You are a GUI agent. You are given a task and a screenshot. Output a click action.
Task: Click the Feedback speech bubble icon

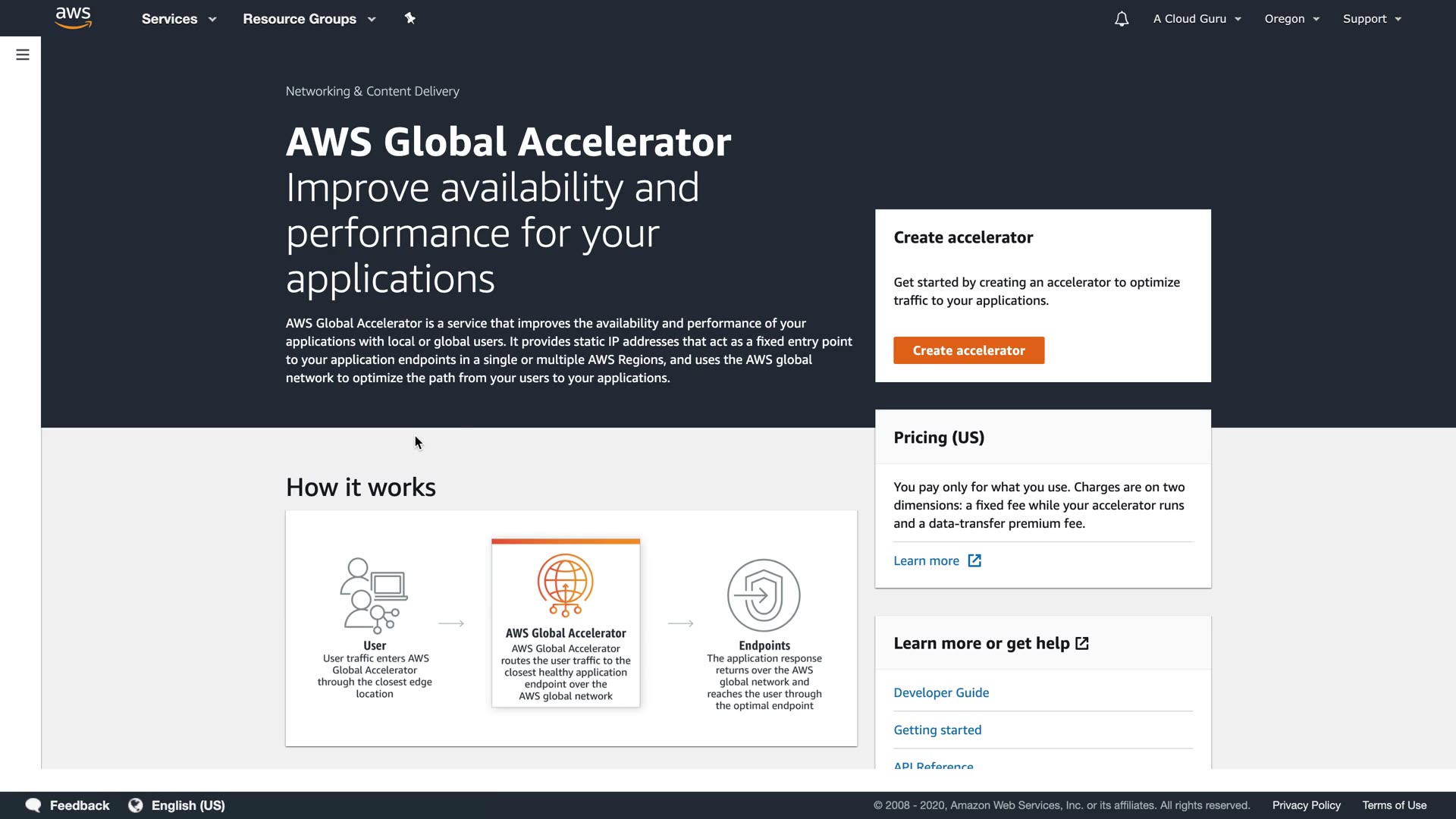(33, 805)
